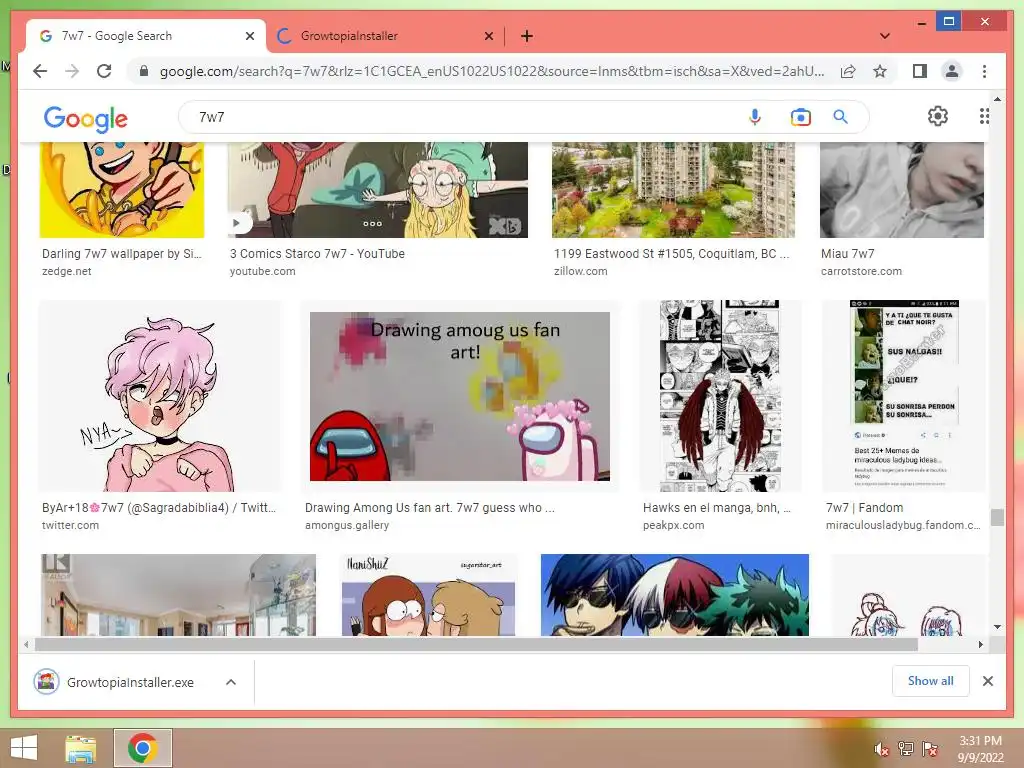The width and height of the screenshot is (1024, 768).
Task: Share this page from address bar
Action: [848, 71]
